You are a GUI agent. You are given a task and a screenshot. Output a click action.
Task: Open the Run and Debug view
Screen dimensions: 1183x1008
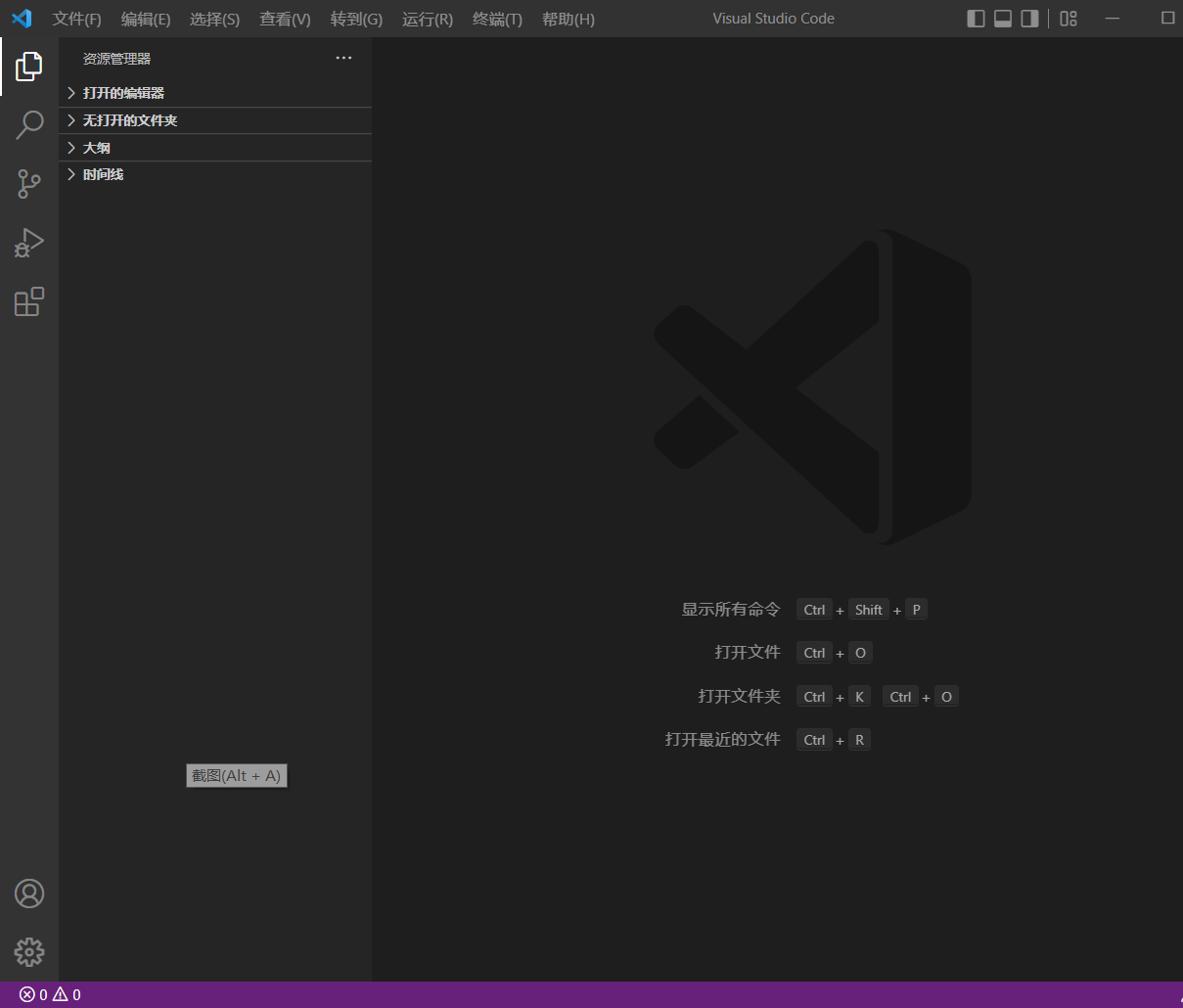pos(29,243)
